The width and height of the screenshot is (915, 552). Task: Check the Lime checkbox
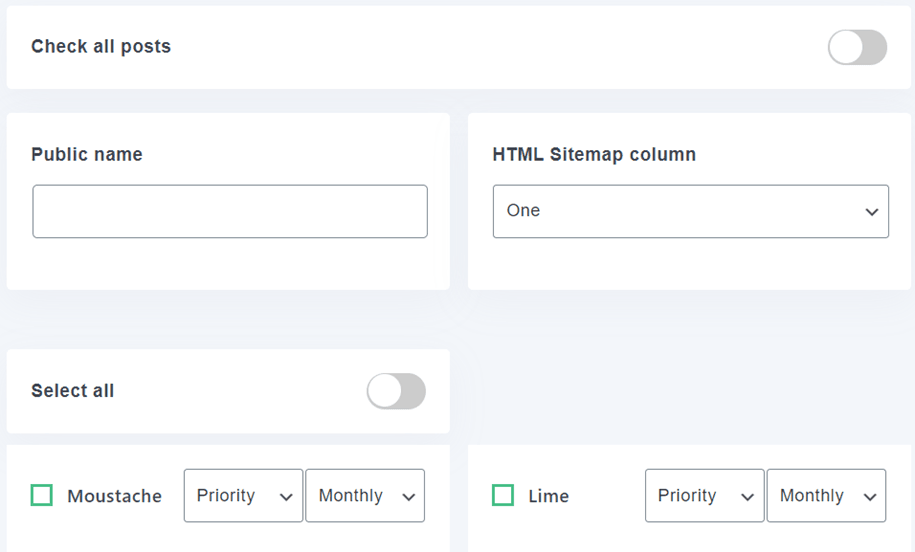(503, 496)
